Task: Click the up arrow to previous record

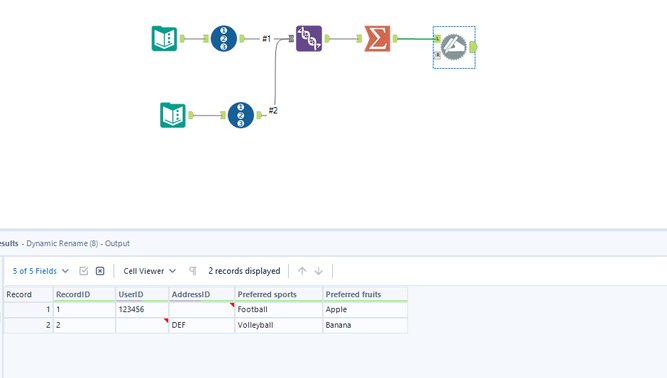Action: 302,271
